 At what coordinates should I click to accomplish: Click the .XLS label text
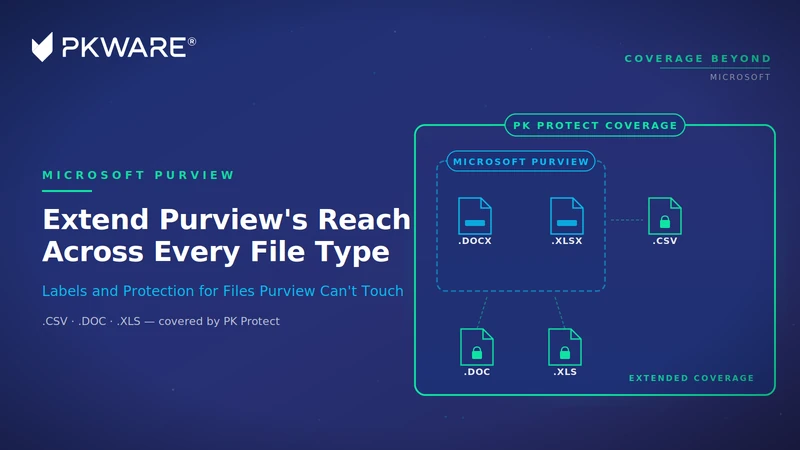point(565,372)
